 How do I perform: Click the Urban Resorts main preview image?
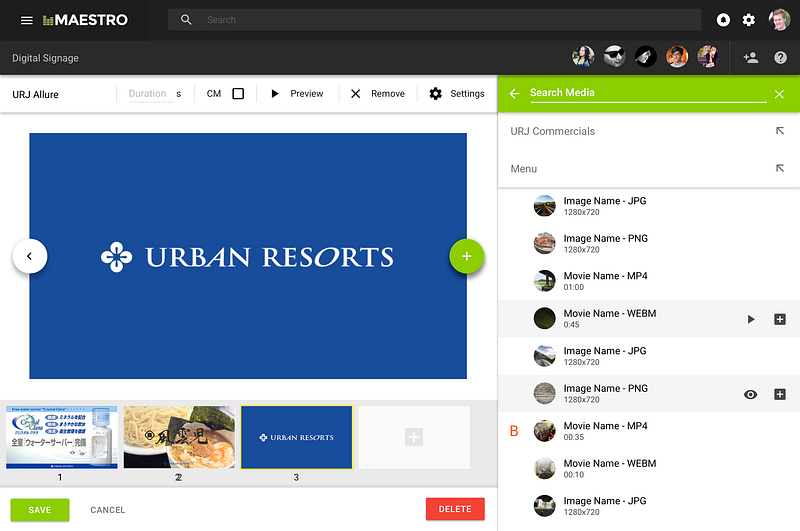[248, 256]
